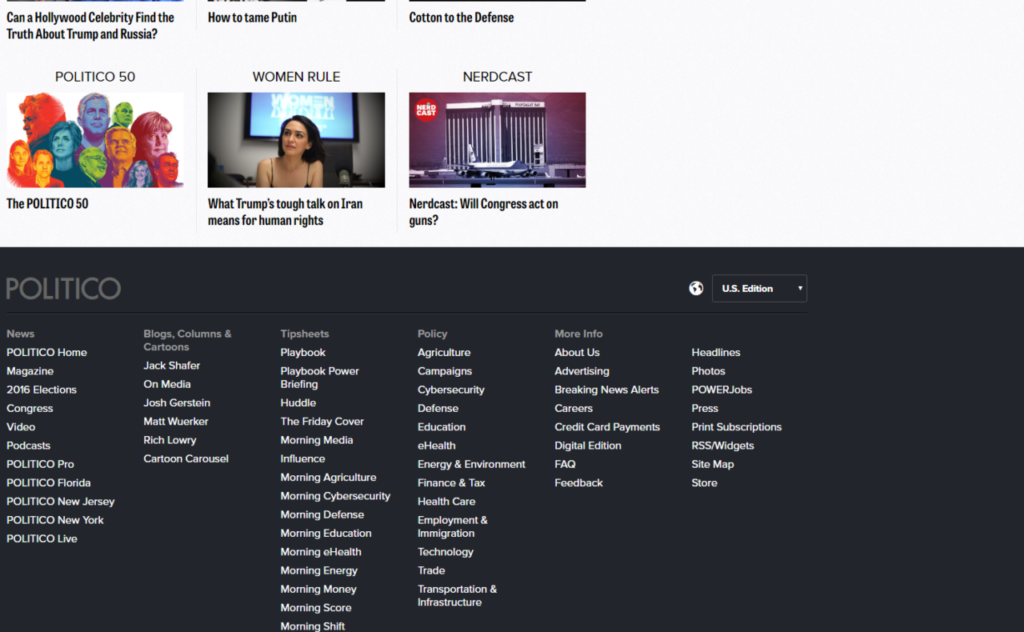
Task: Open Campaigns policy link
Action: [x=445, y=371]
